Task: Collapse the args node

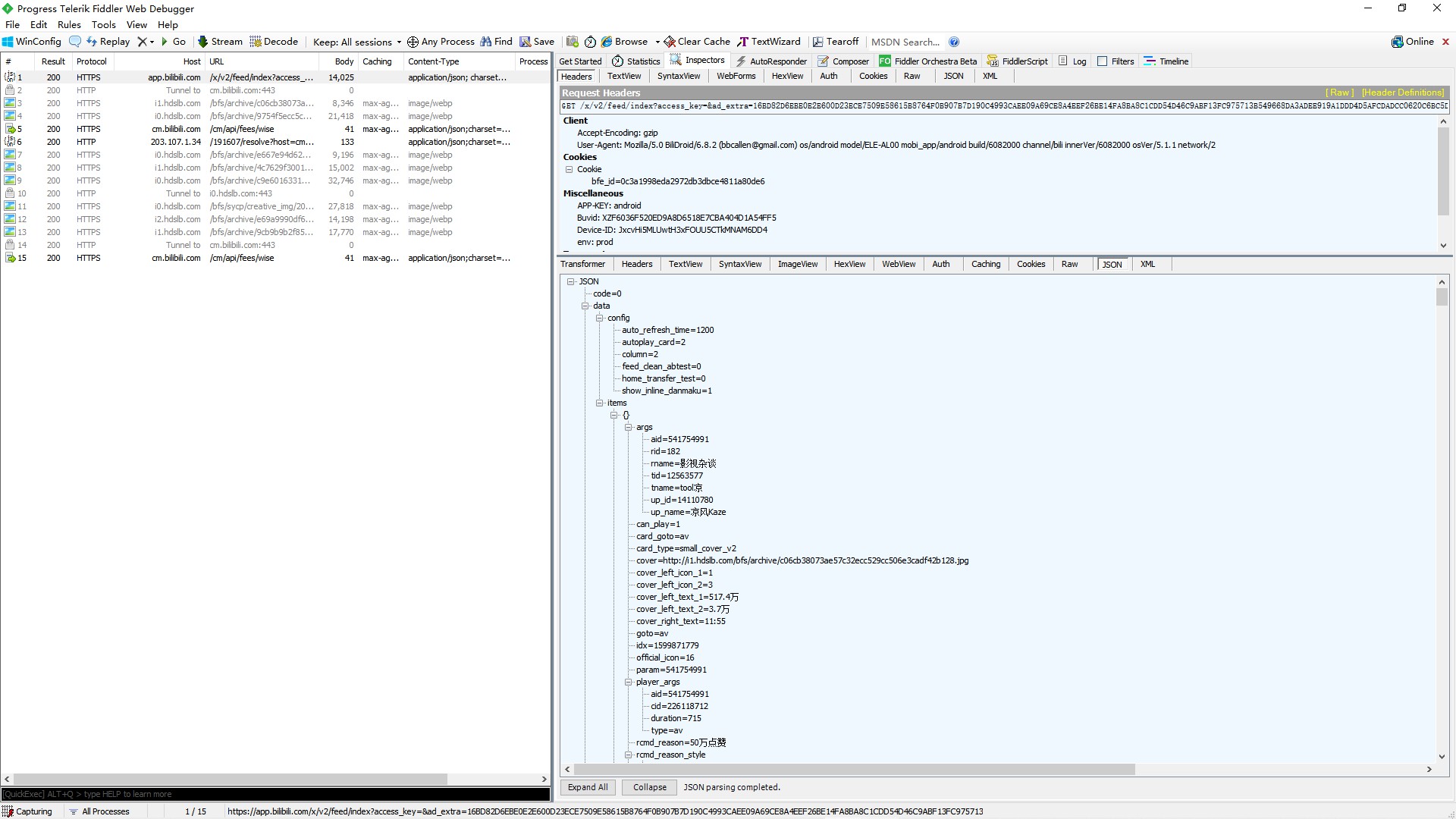Action: point(629,427)
